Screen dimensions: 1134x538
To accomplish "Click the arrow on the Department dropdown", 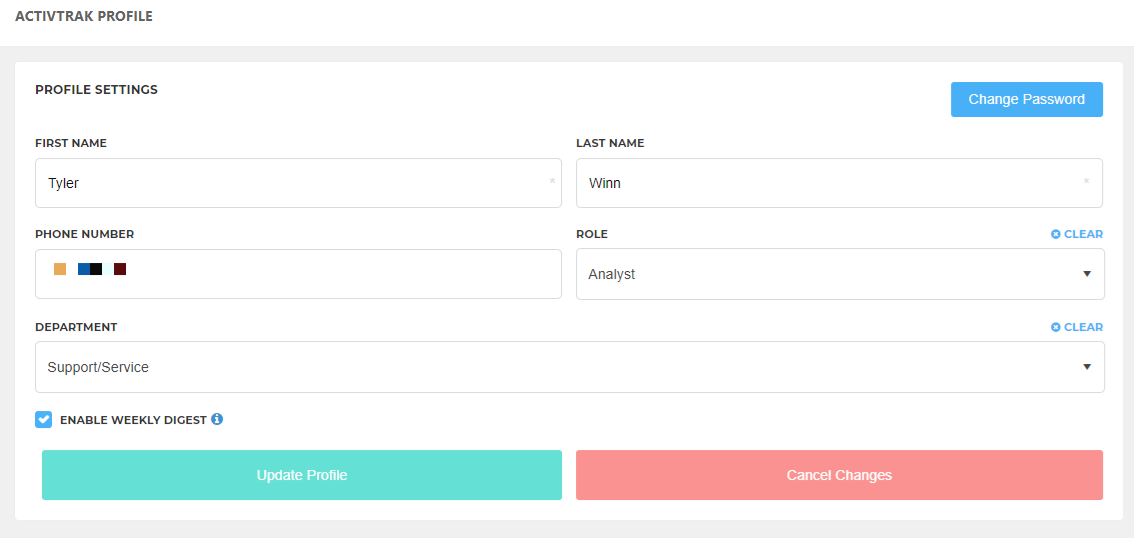I will 1086,367.
